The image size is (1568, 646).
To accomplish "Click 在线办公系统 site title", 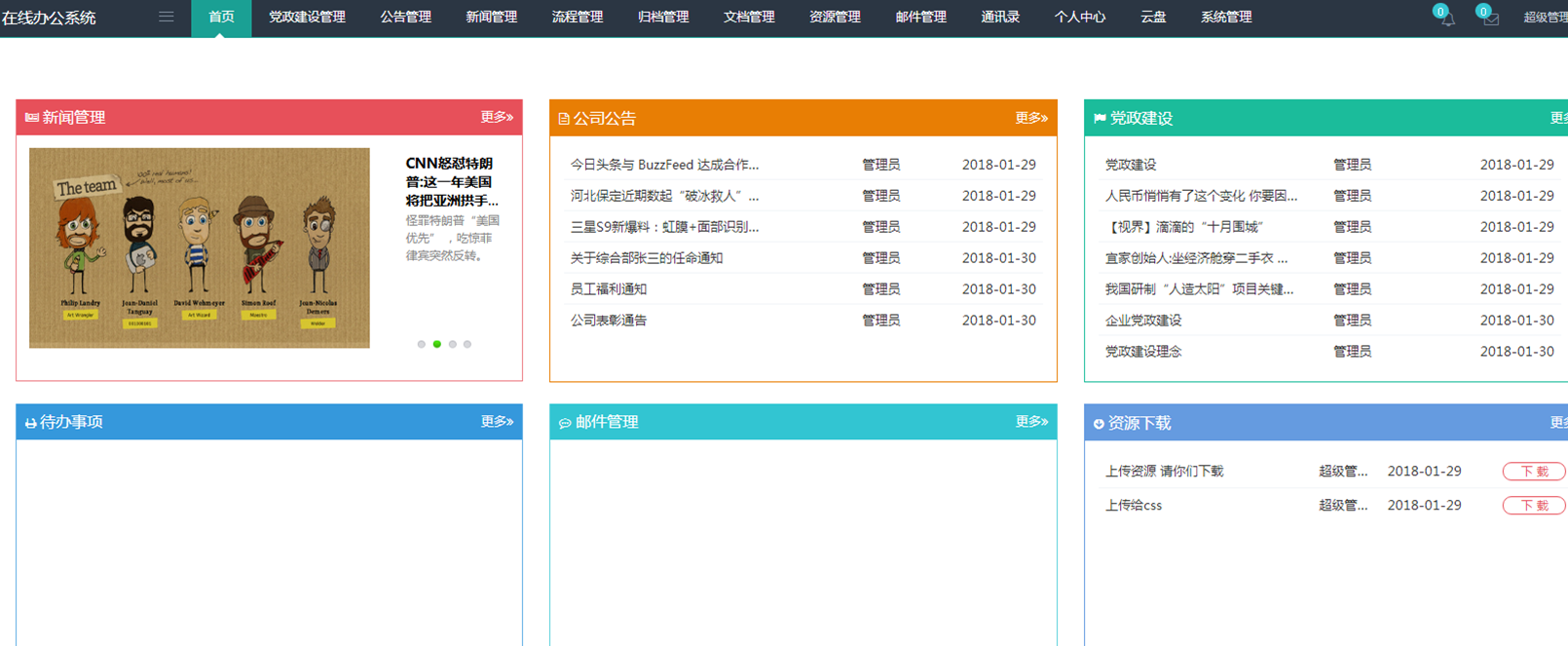I will (49, 18).
